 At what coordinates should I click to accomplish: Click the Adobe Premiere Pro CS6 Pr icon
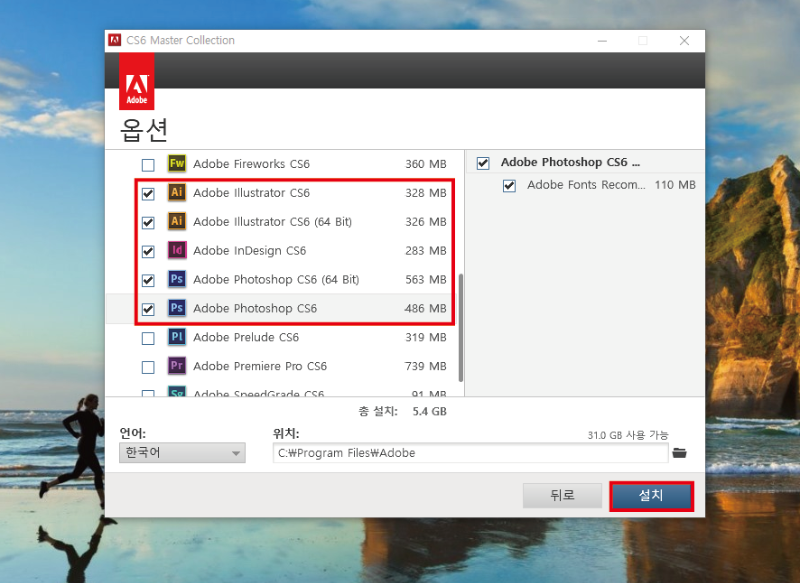coord(177,366)
